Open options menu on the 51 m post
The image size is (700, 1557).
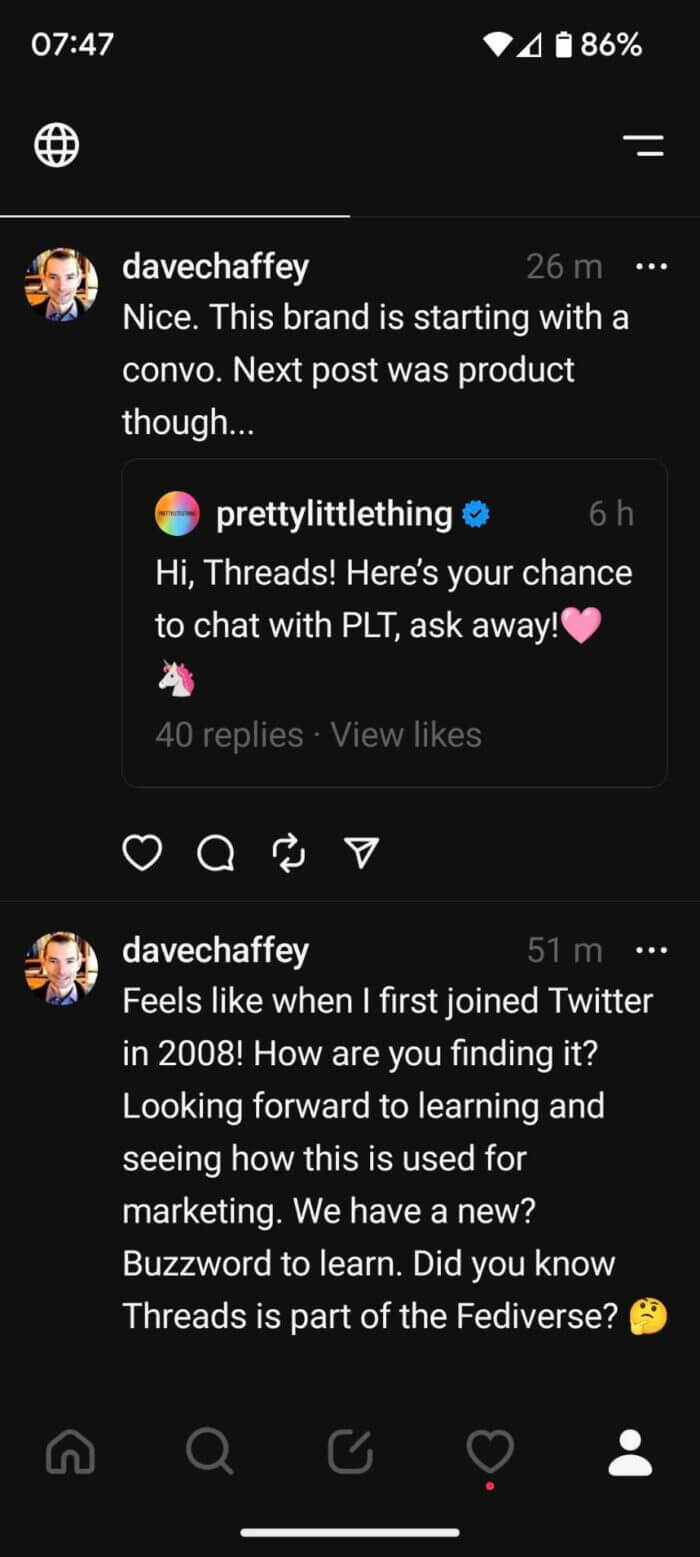(651, 950)
